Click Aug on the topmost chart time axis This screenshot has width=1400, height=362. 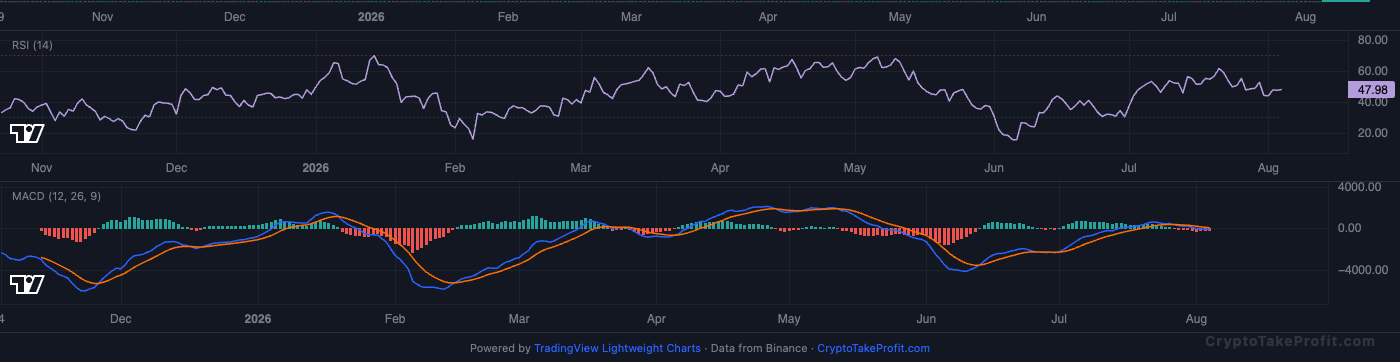pyautogui.click(x=1305, y=17)
